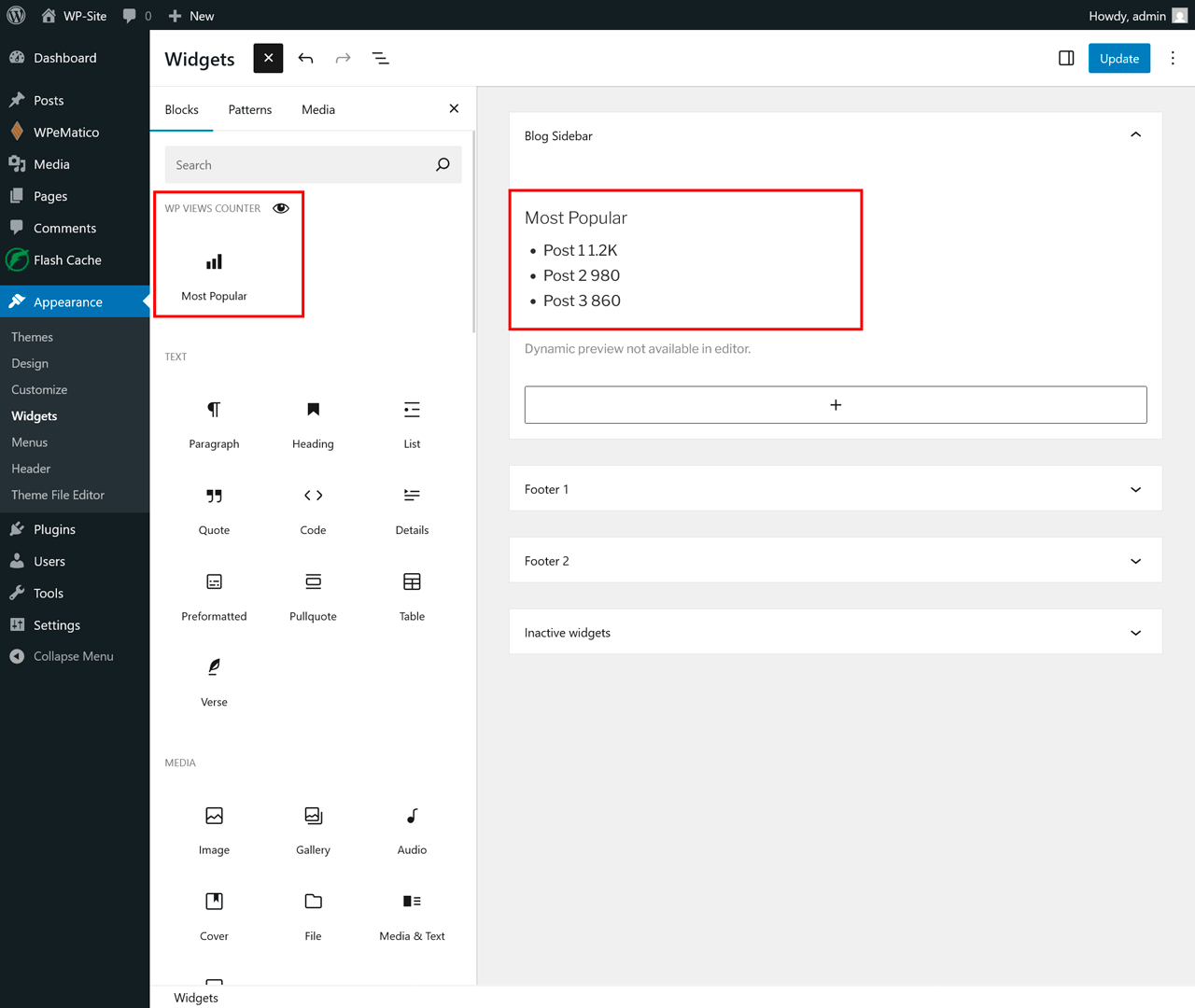Open the List View icon
The height and width of the screenshot is (1008, 1195).
tap(380, 59)
